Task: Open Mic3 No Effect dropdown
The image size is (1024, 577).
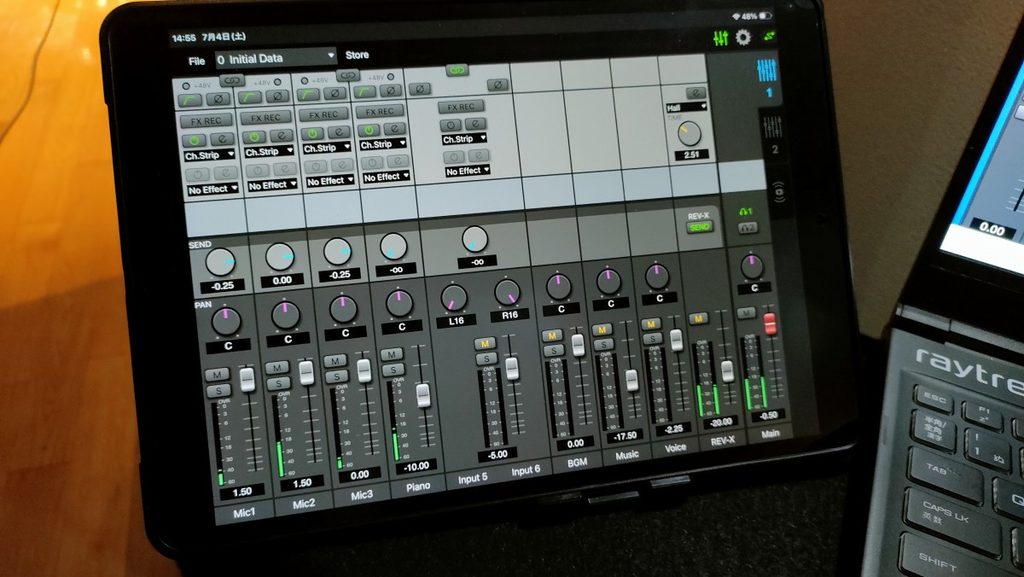Action: [x=330, y=181]
